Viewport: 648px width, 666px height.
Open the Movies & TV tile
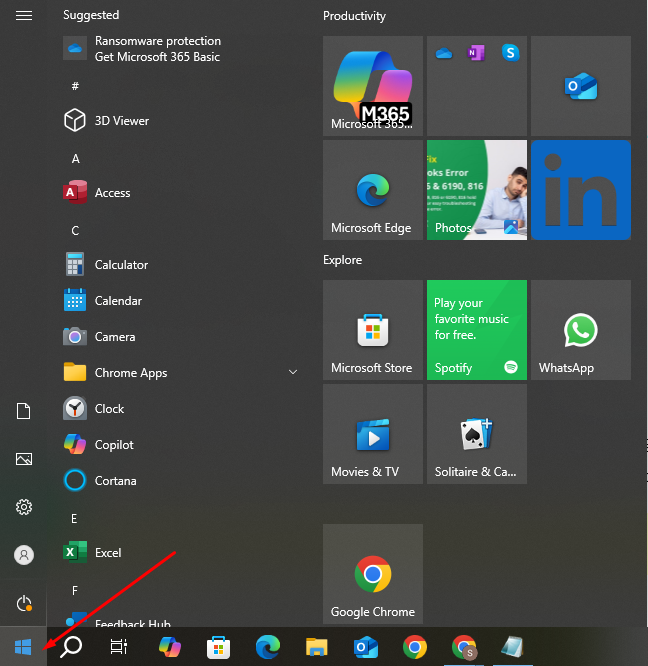click(372, 434)
